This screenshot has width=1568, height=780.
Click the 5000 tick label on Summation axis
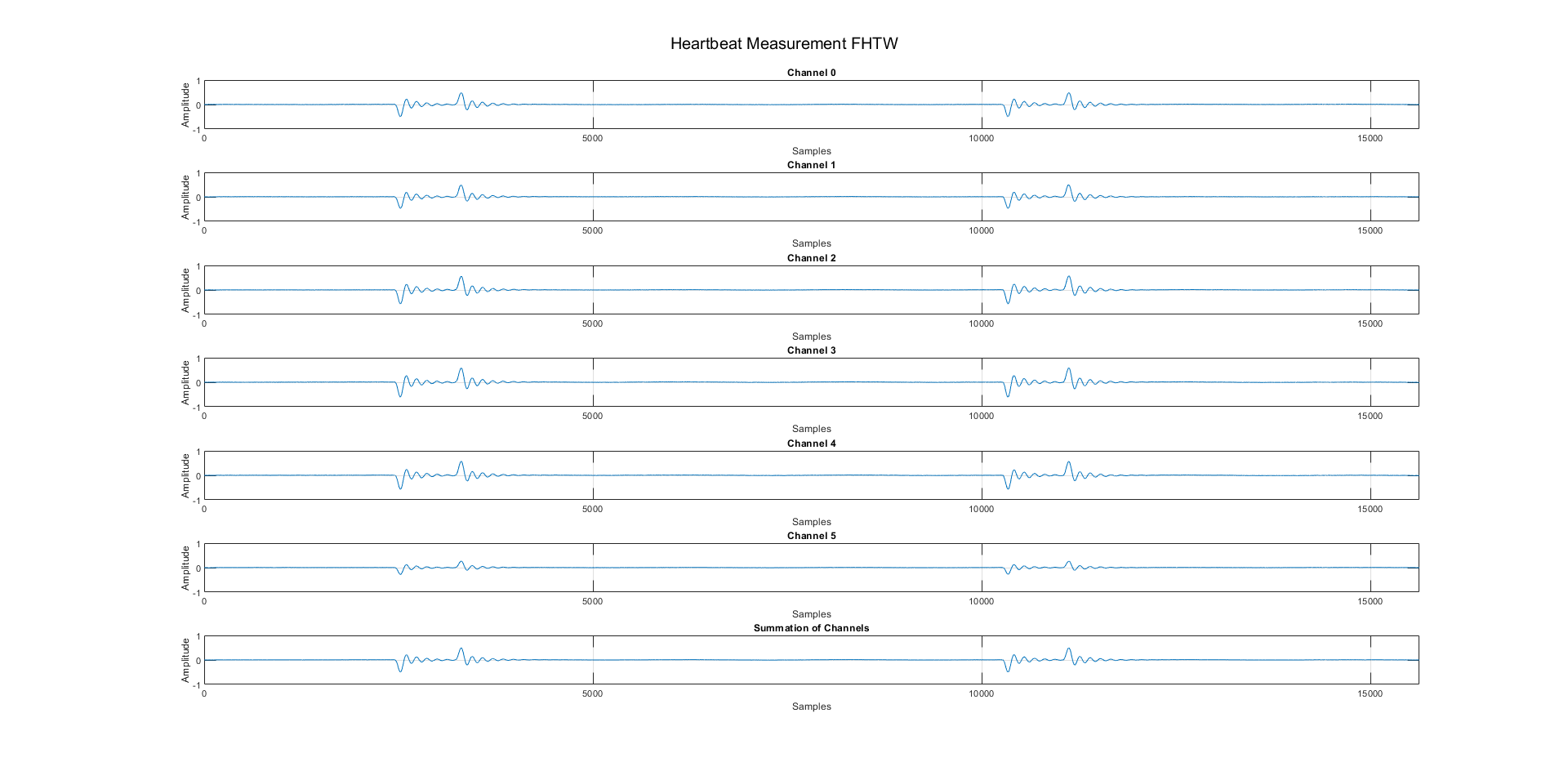[x=592, y=693]
